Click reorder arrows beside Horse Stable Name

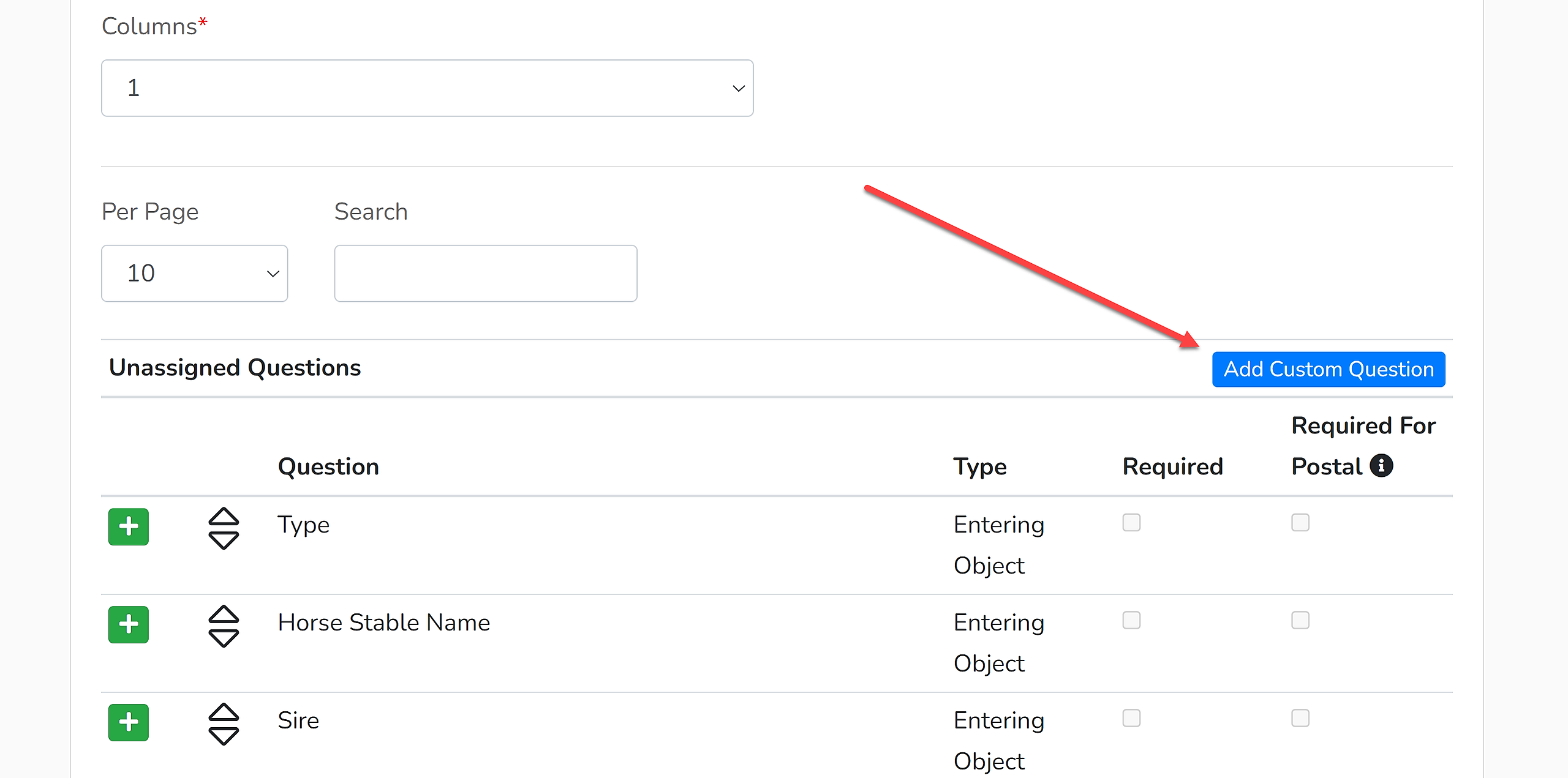click(224, 626)
